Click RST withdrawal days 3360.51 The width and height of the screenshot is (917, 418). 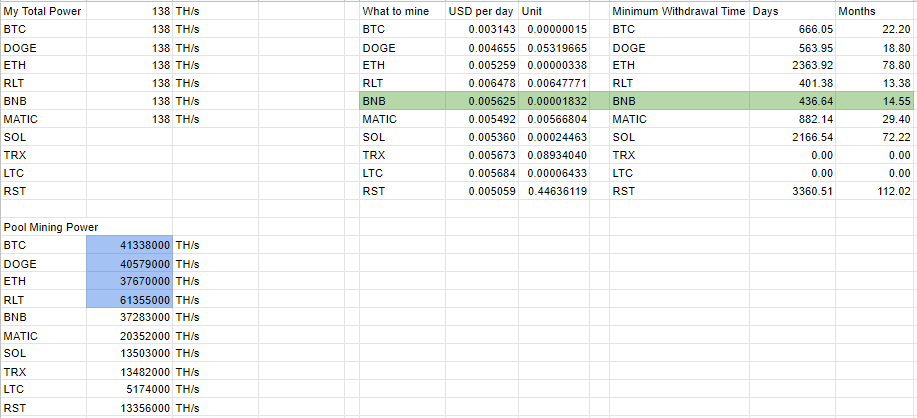tap(792, 191)
